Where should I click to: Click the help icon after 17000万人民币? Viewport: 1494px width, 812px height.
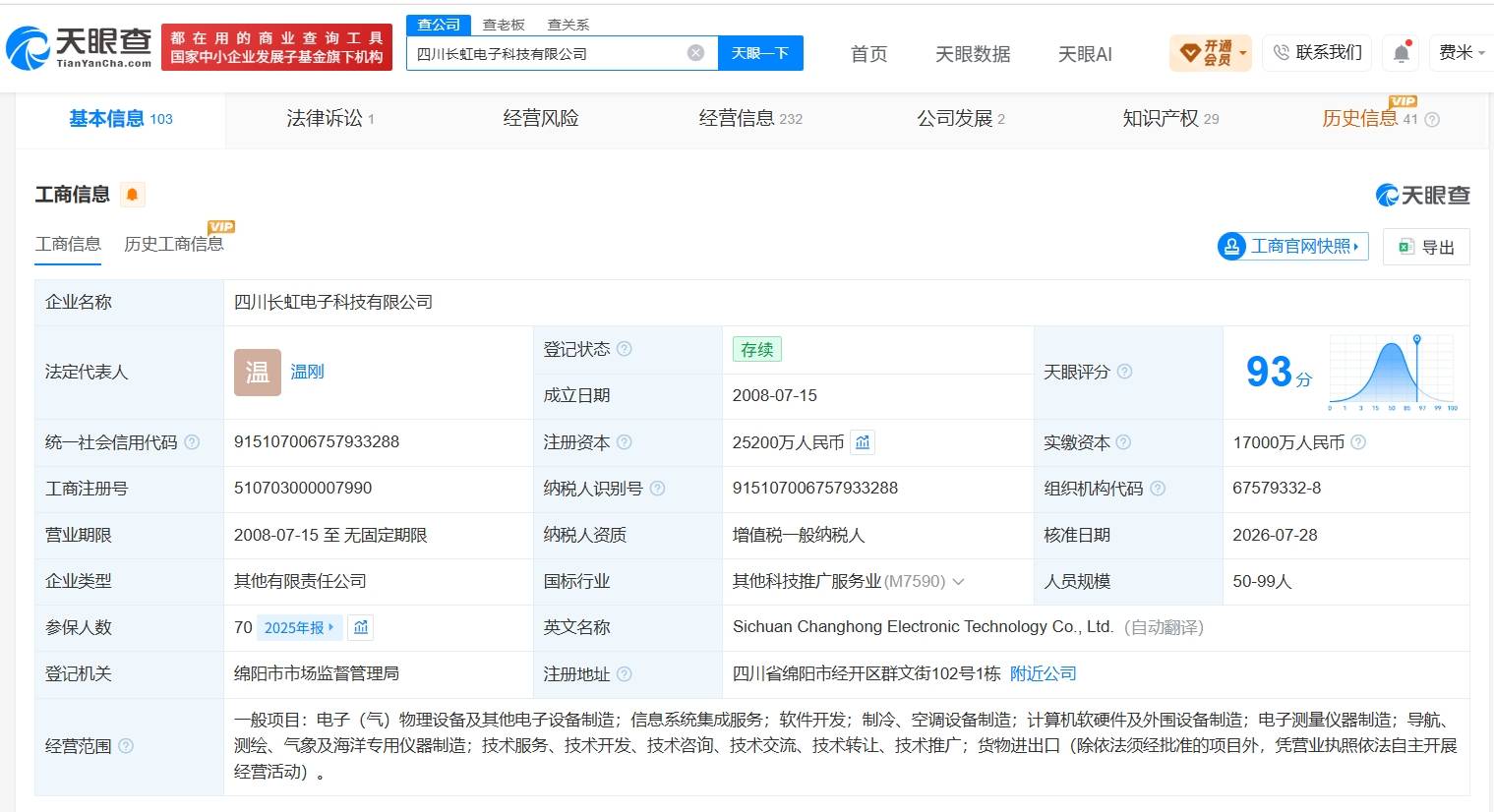1358,442
